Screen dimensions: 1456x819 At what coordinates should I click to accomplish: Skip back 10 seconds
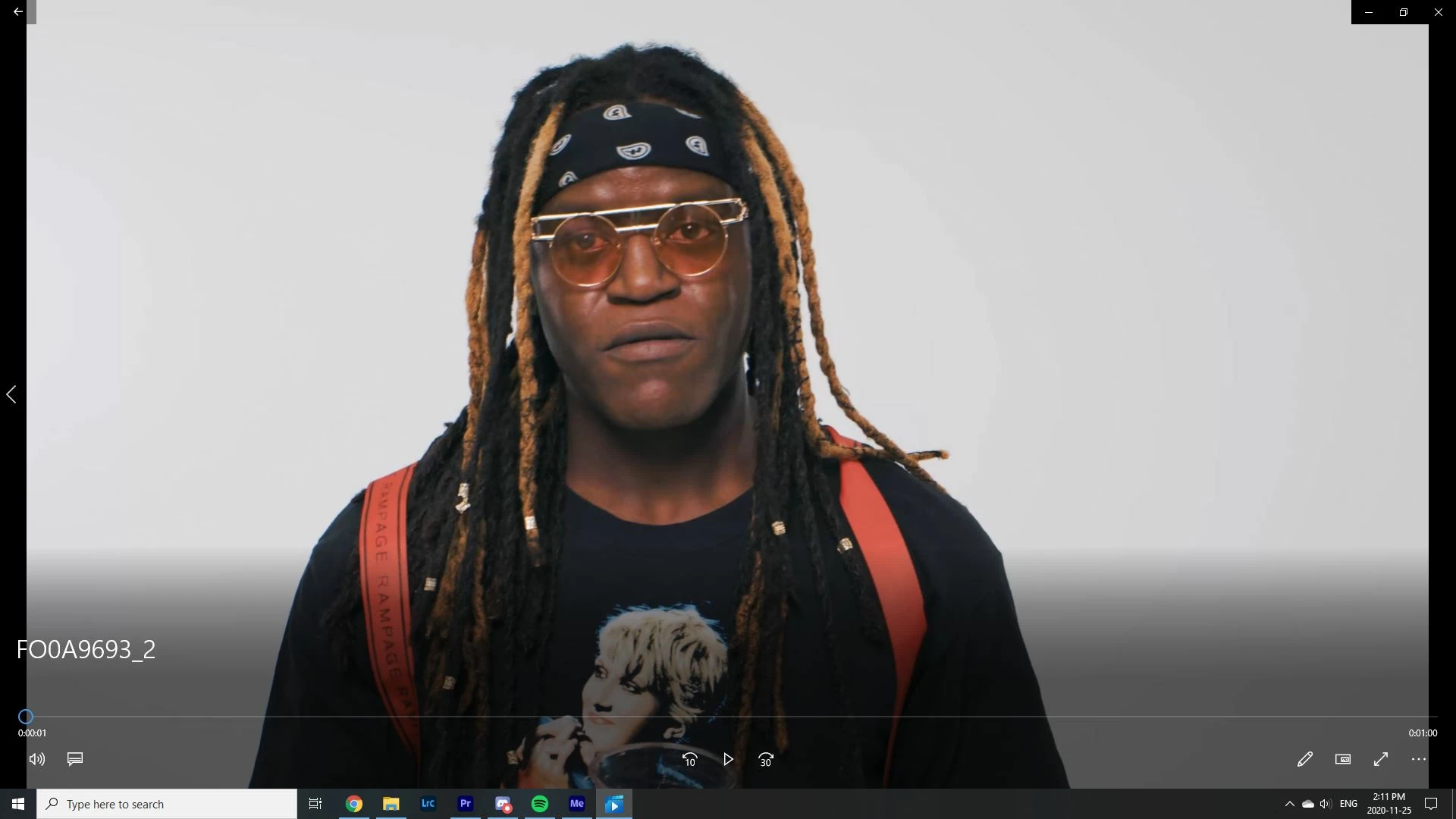pos(689,759)
